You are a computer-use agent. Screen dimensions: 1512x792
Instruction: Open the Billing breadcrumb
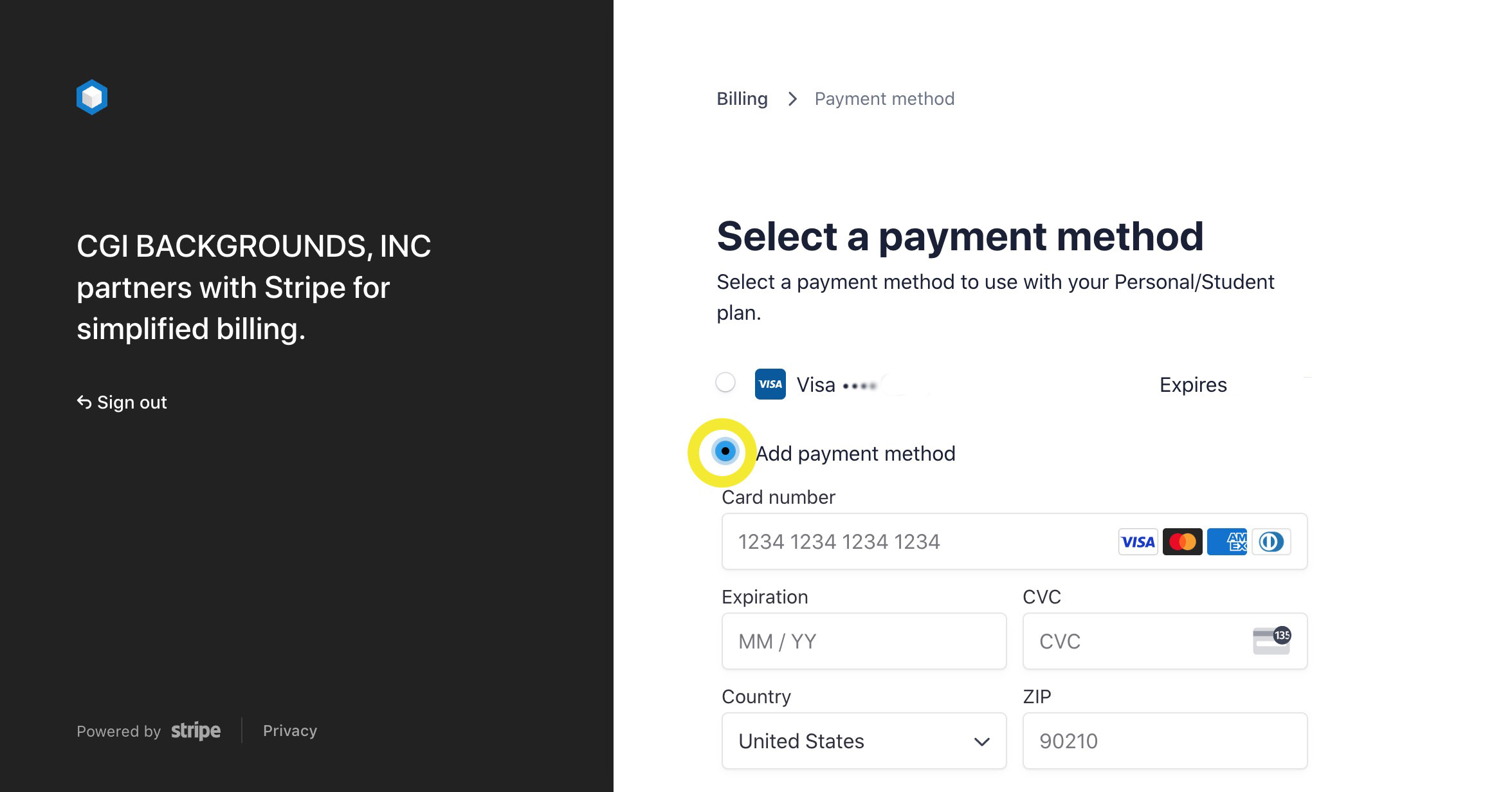tap(742, 98)
